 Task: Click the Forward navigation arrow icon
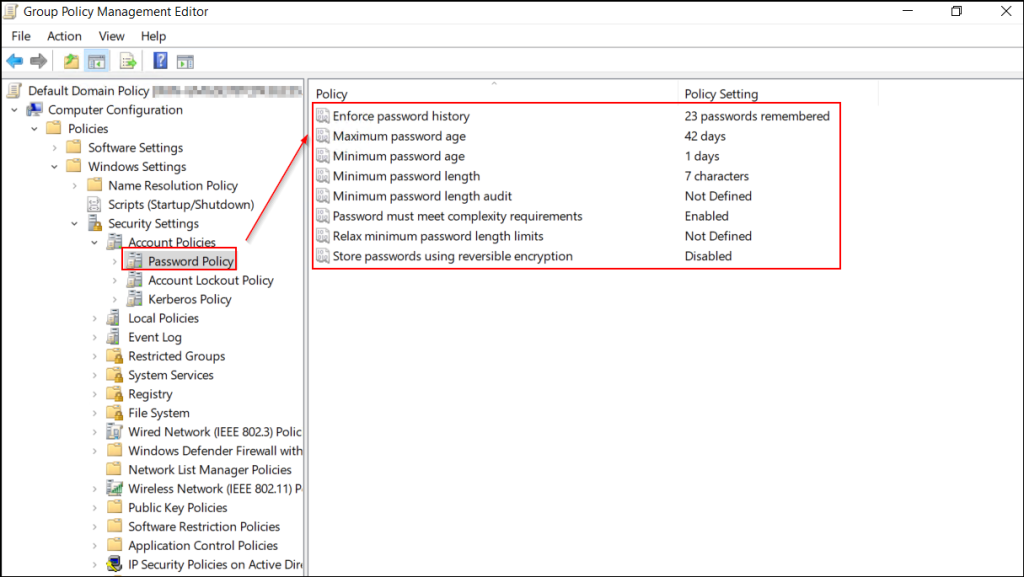click(38, 60)
